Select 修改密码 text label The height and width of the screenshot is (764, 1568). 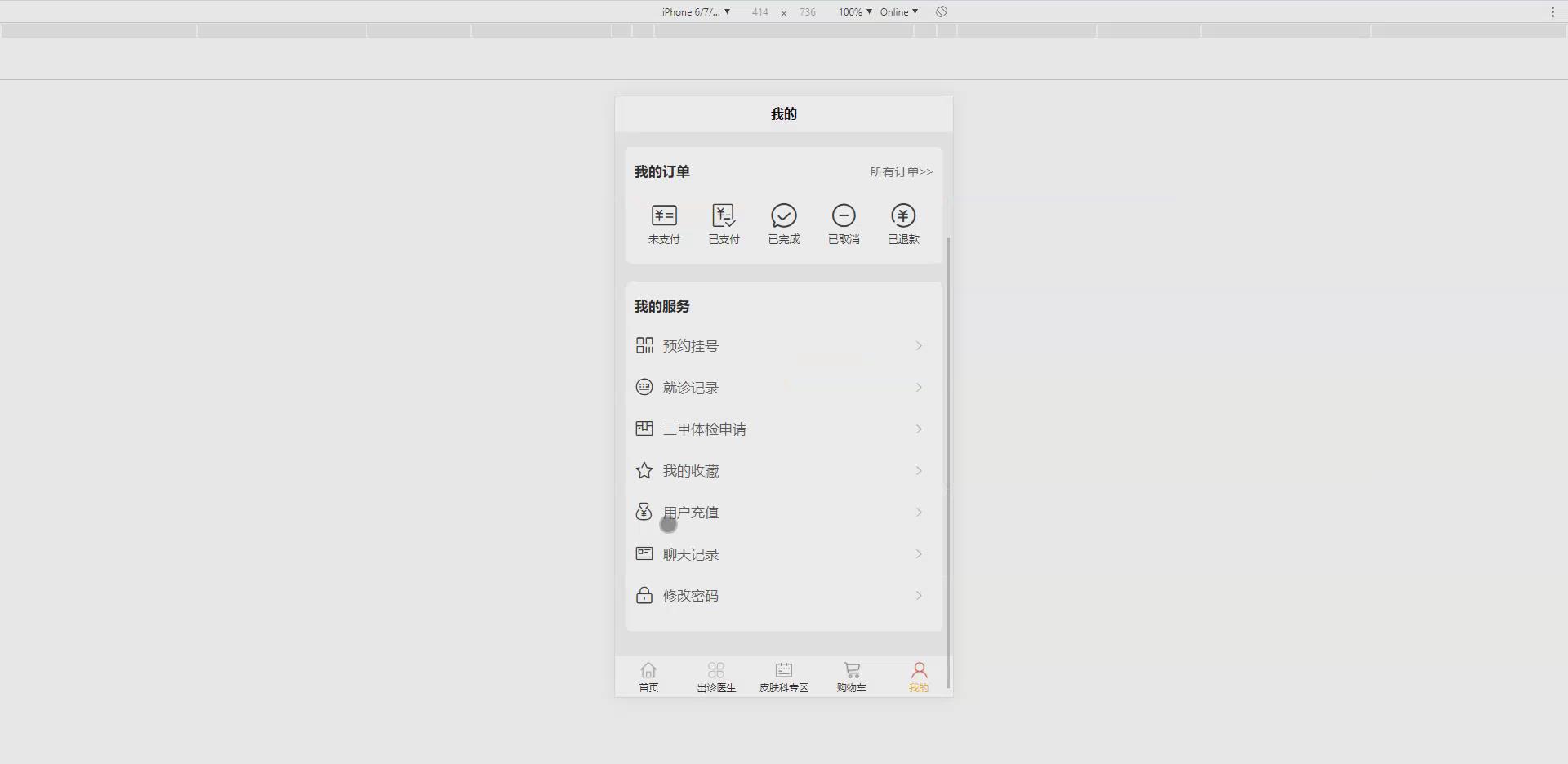tap(691, 596)
